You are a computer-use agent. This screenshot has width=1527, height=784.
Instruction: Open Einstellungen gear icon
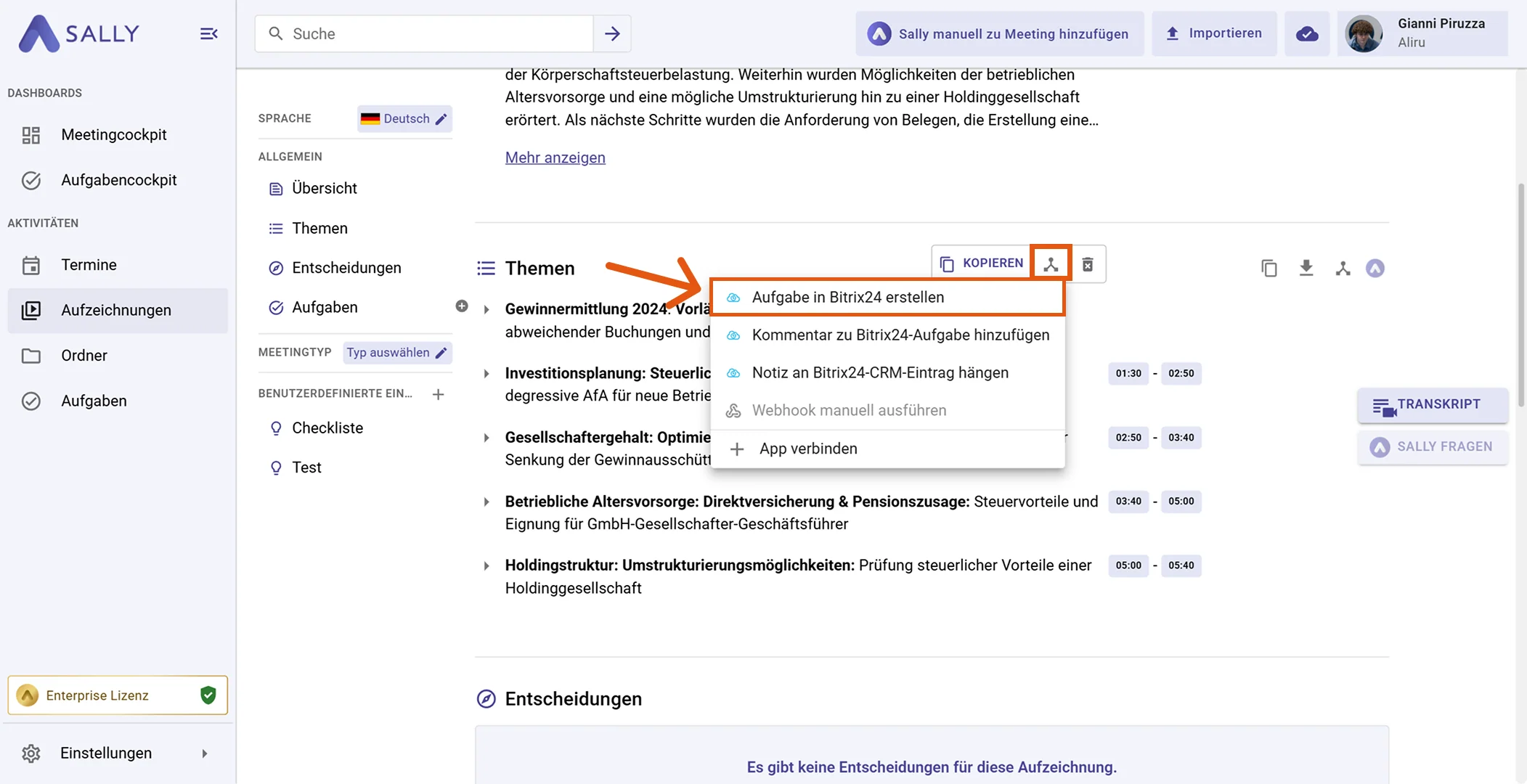31,754
